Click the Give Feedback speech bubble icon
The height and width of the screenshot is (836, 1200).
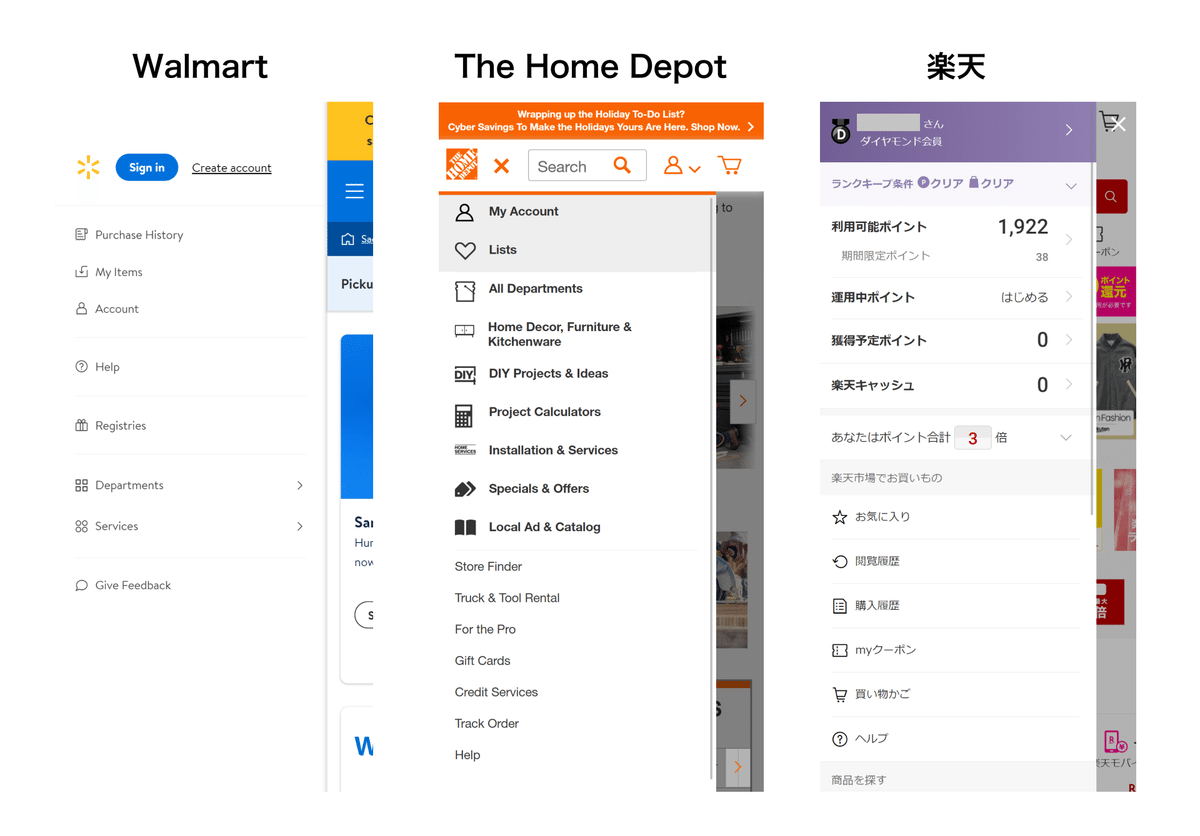81,585
